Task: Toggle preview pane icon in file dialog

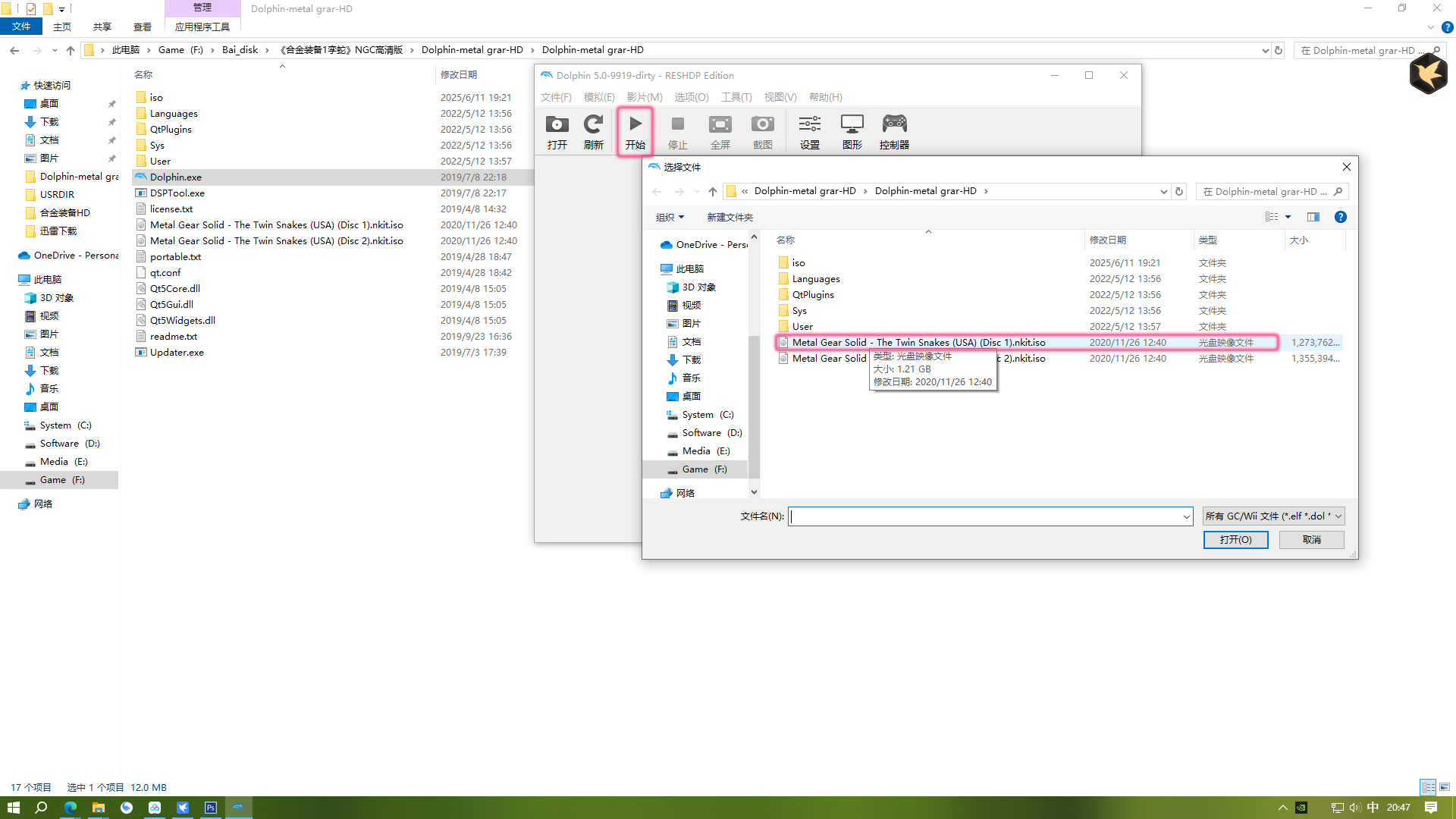Action: point(1313,217)
